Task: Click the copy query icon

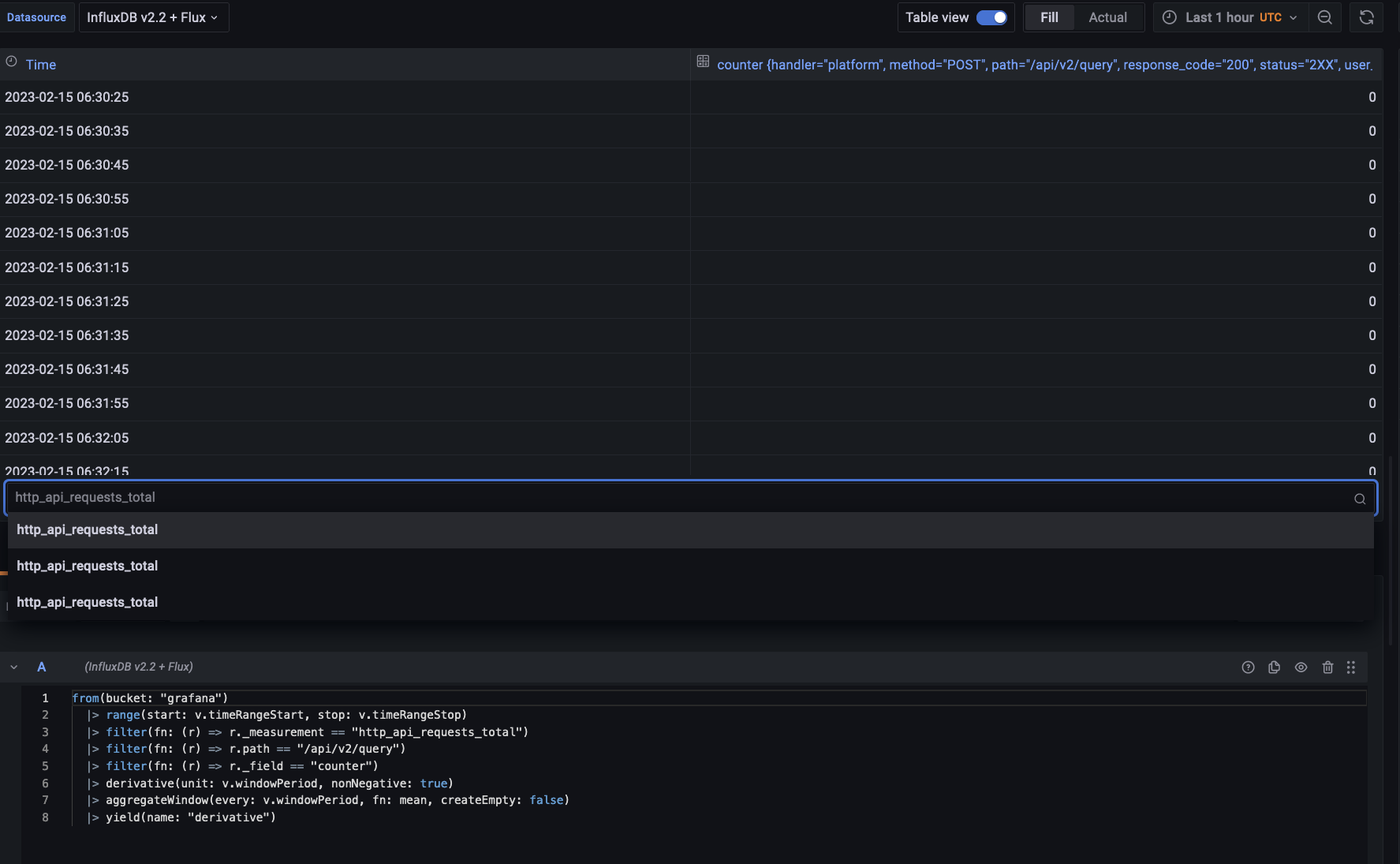Action: 1275,667
